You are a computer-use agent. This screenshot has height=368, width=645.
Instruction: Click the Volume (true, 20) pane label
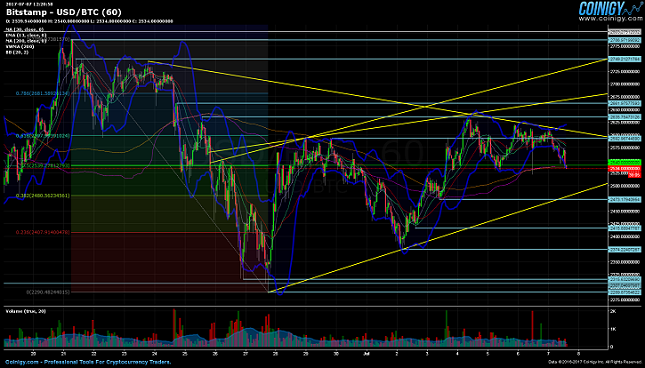click(26, 311)
